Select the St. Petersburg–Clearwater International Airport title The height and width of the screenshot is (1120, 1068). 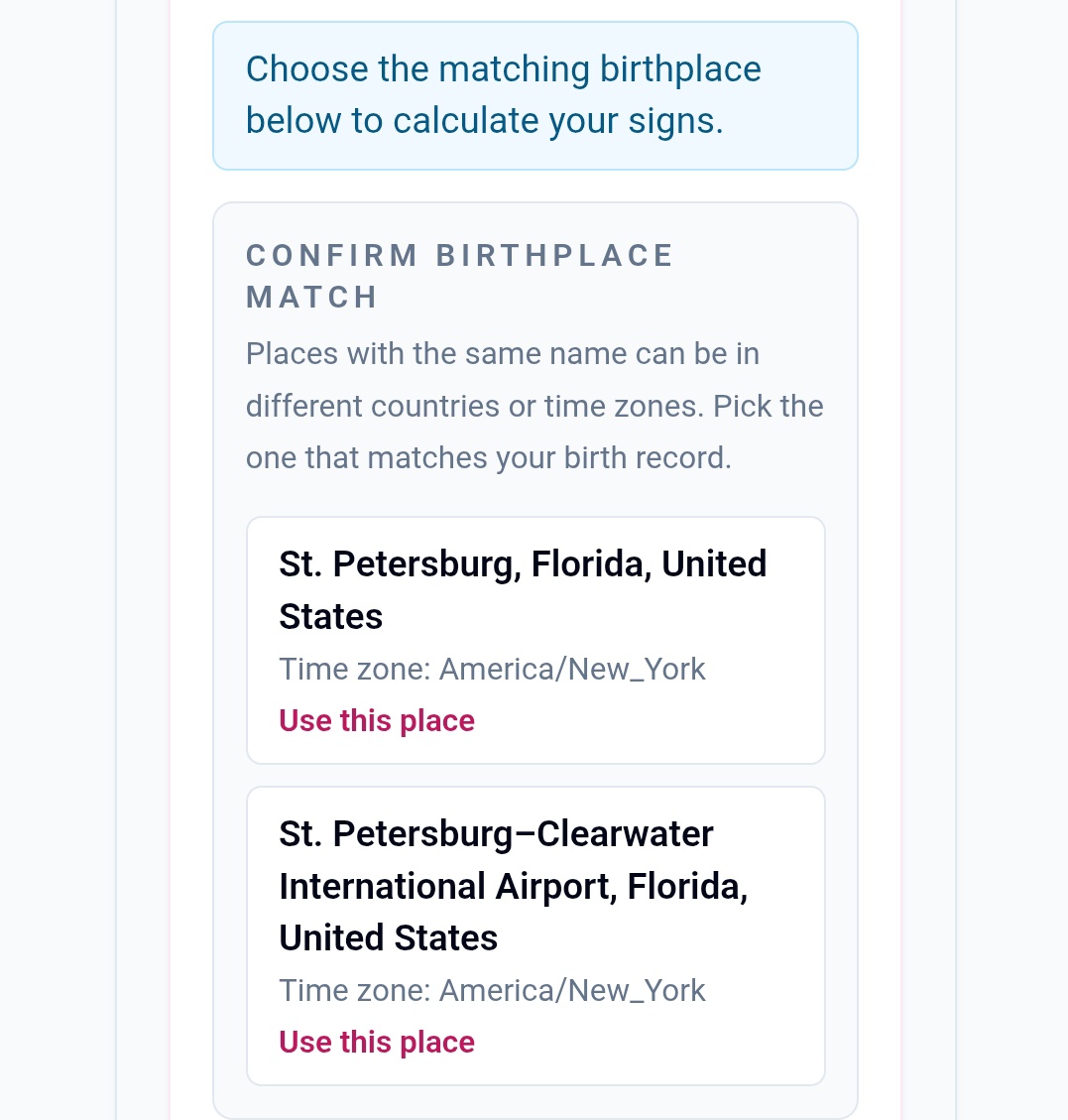[x=514, y=886]
